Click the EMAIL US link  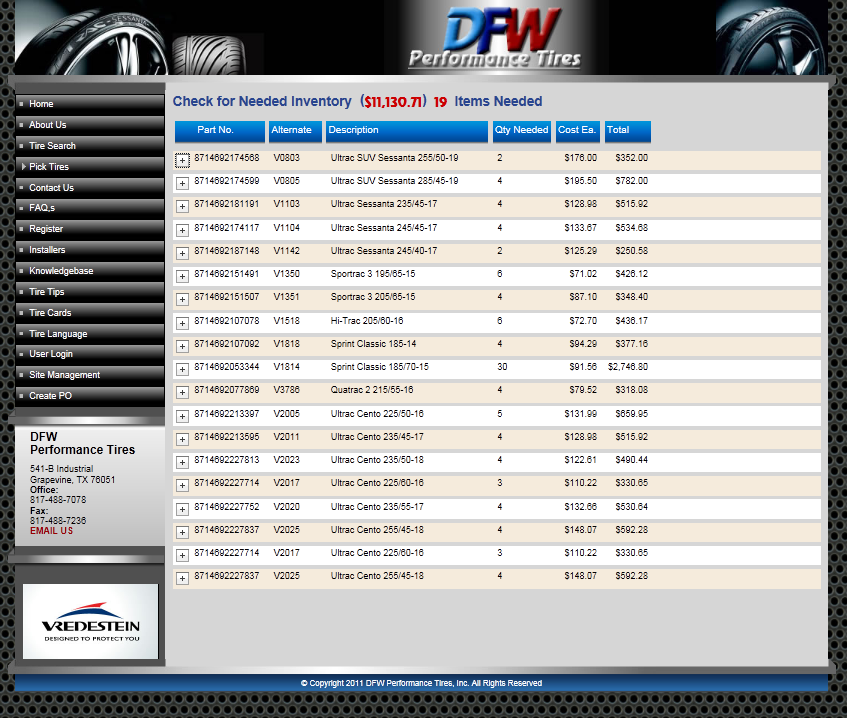(x=51, y=531)
